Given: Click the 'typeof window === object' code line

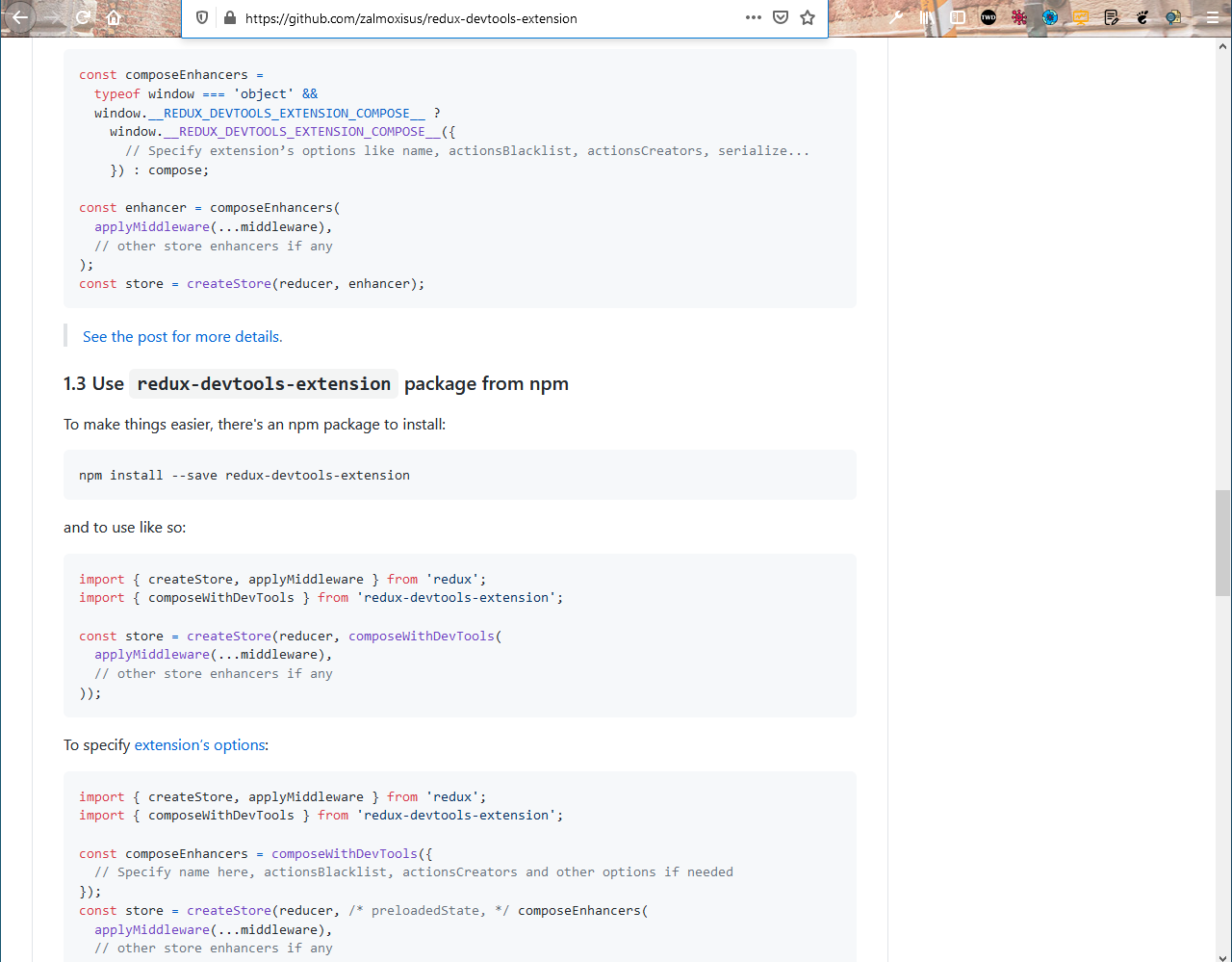Looking at the screenshot, I should coord(206,93).
